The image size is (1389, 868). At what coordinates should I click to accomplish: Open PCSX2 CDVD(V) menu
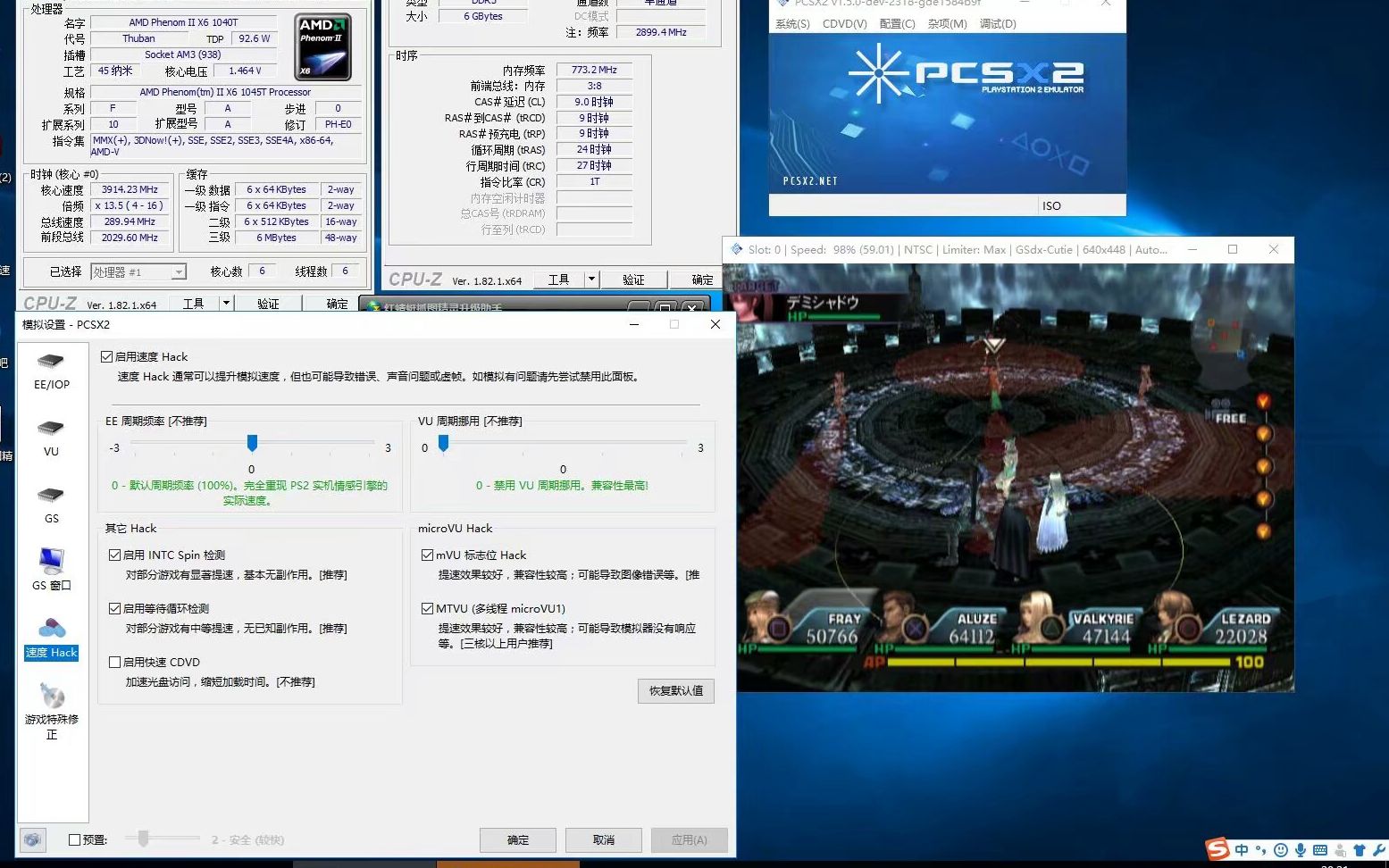click(844, 24)
